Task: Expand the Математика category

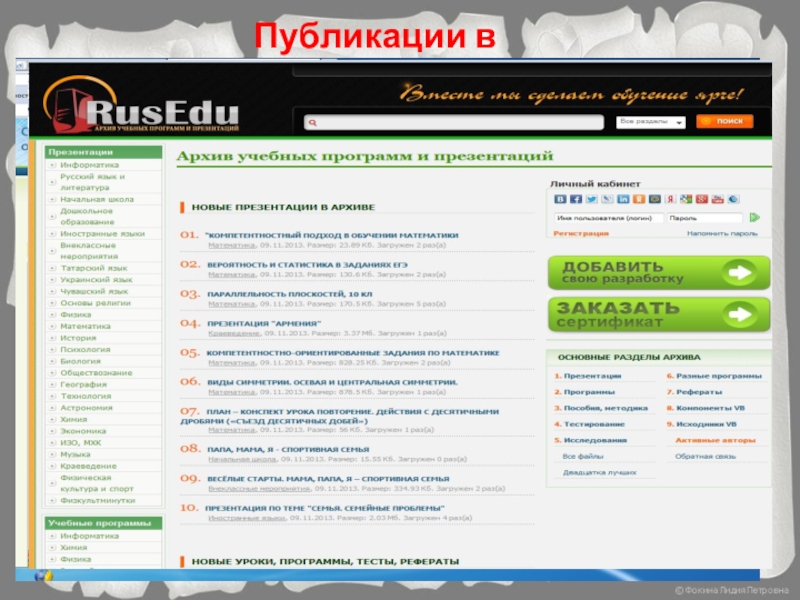Action: [52, 326]
